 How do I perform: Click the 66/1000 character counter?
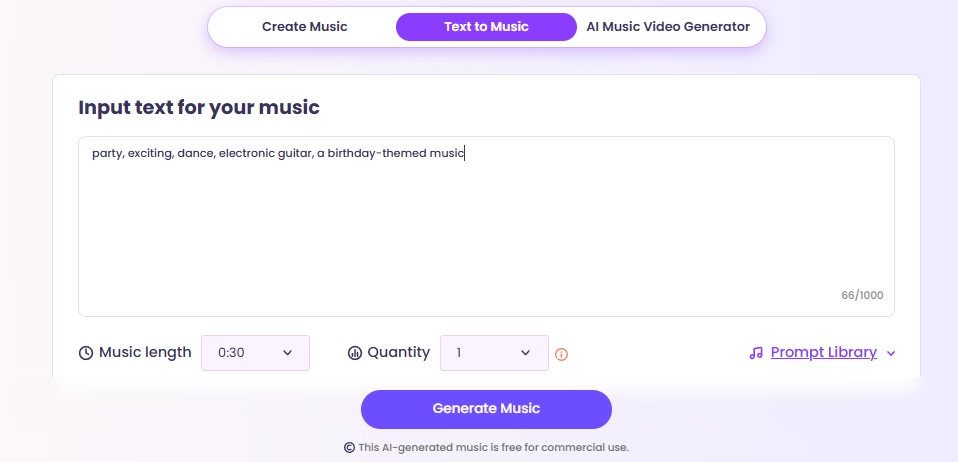[x=862, y=296]
